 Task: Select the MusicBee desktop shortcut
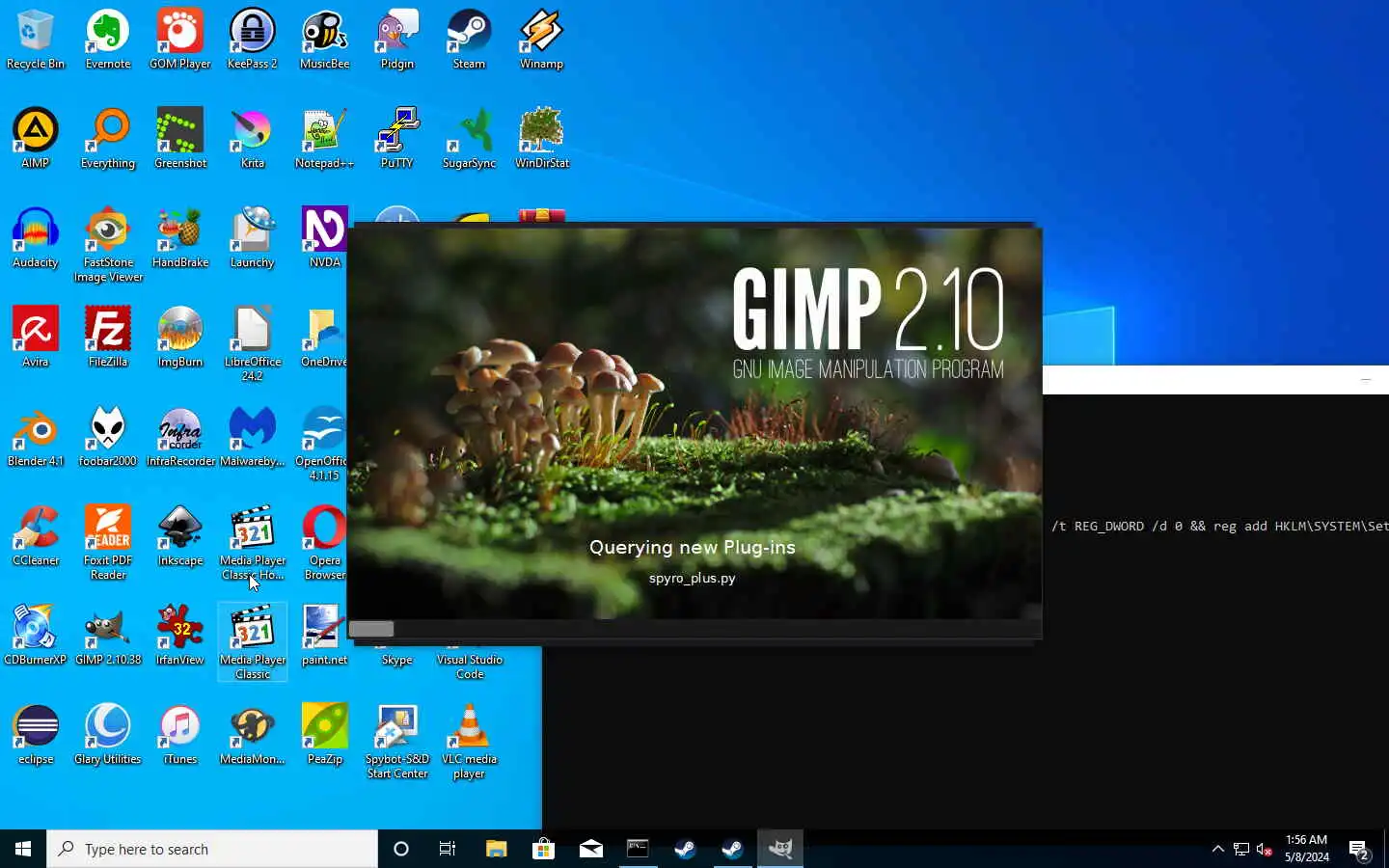coord(325,40)
